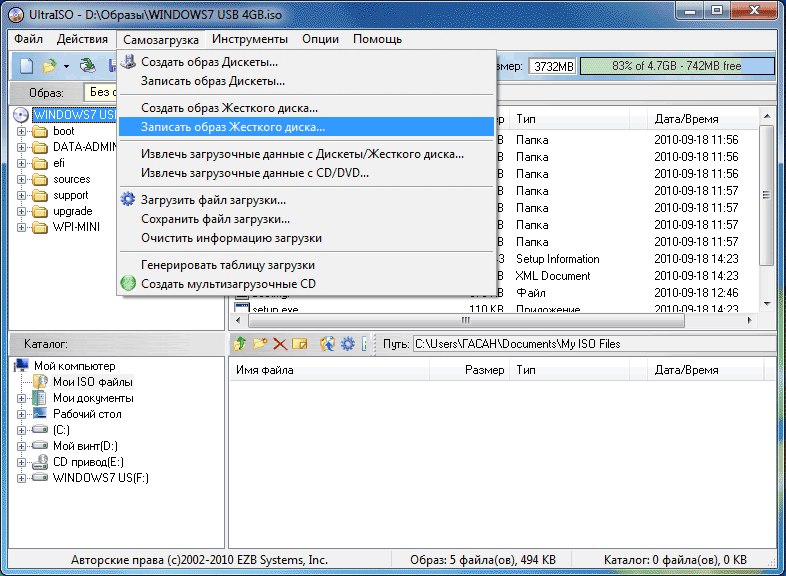Choose Записать образ Жесткого диска
Image resolution: width=786 pixels, height=576 pixels.
tap(306, 127)
